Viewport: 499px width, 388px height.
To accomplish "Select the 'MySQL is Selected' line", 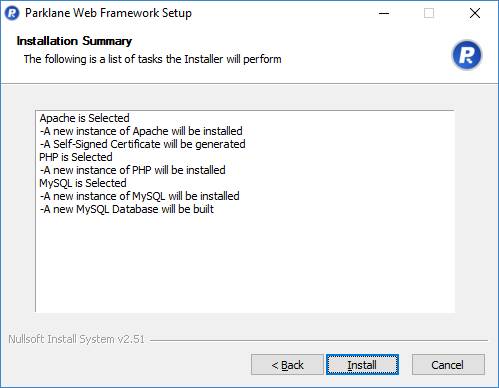I will click(x=83, y=183).
